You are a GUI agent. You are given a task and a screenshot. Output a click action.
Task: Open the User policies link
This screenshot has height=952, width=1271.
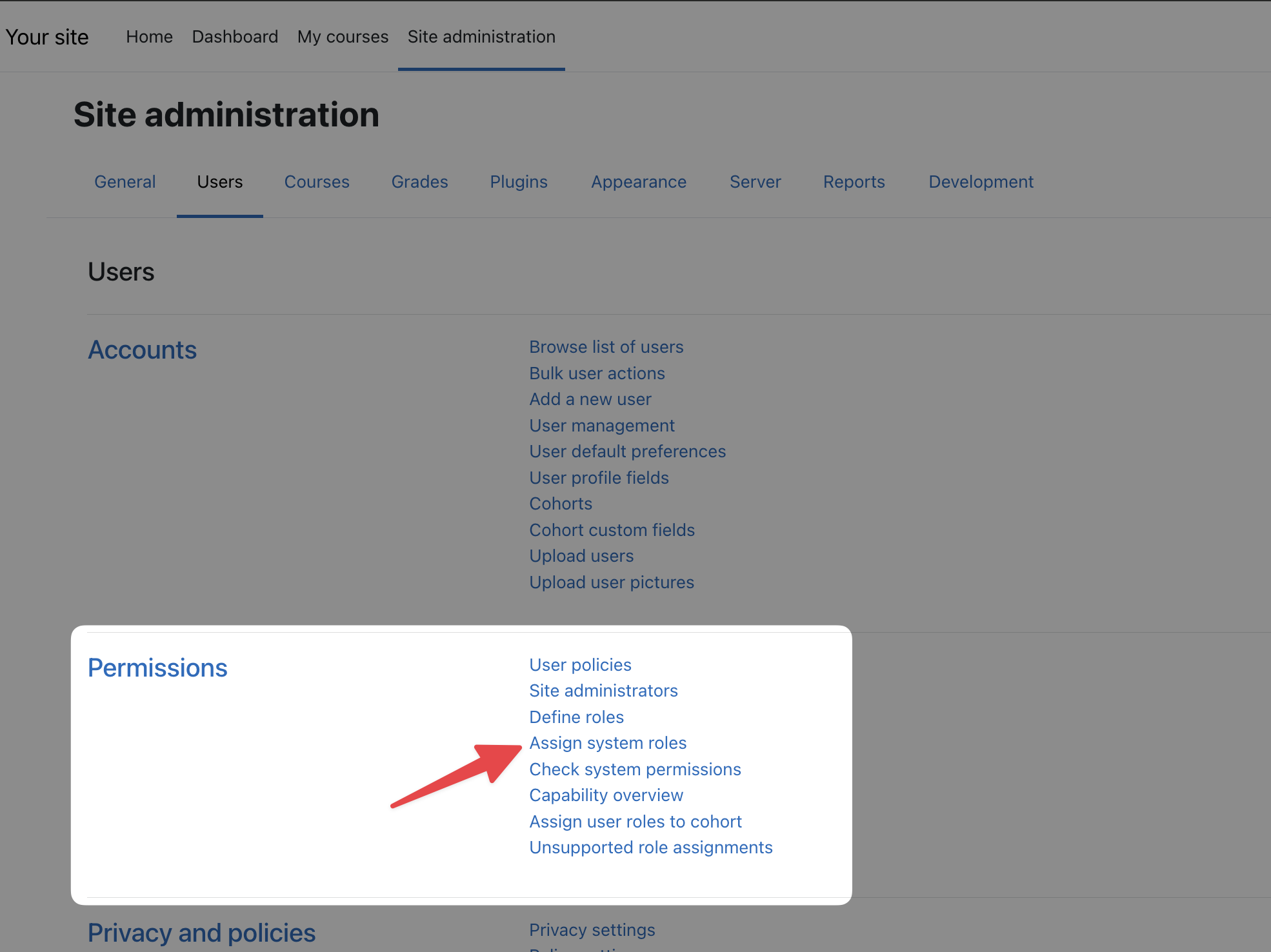580,665
